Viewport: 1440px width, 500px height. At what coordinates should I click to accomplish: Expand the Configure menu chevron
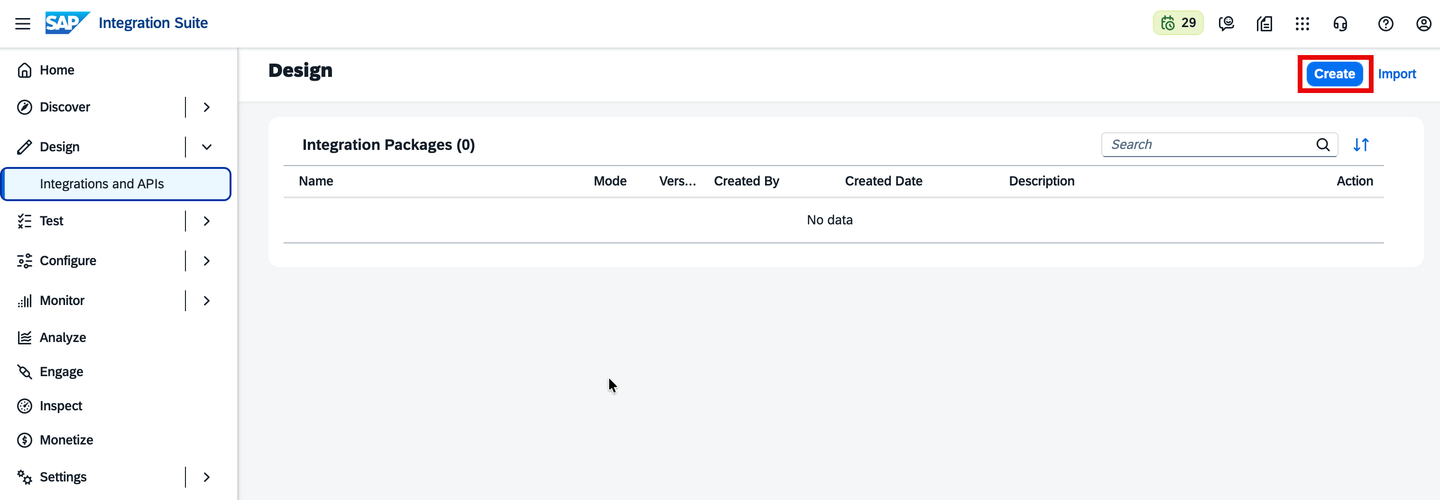click(x=207, y=261)
